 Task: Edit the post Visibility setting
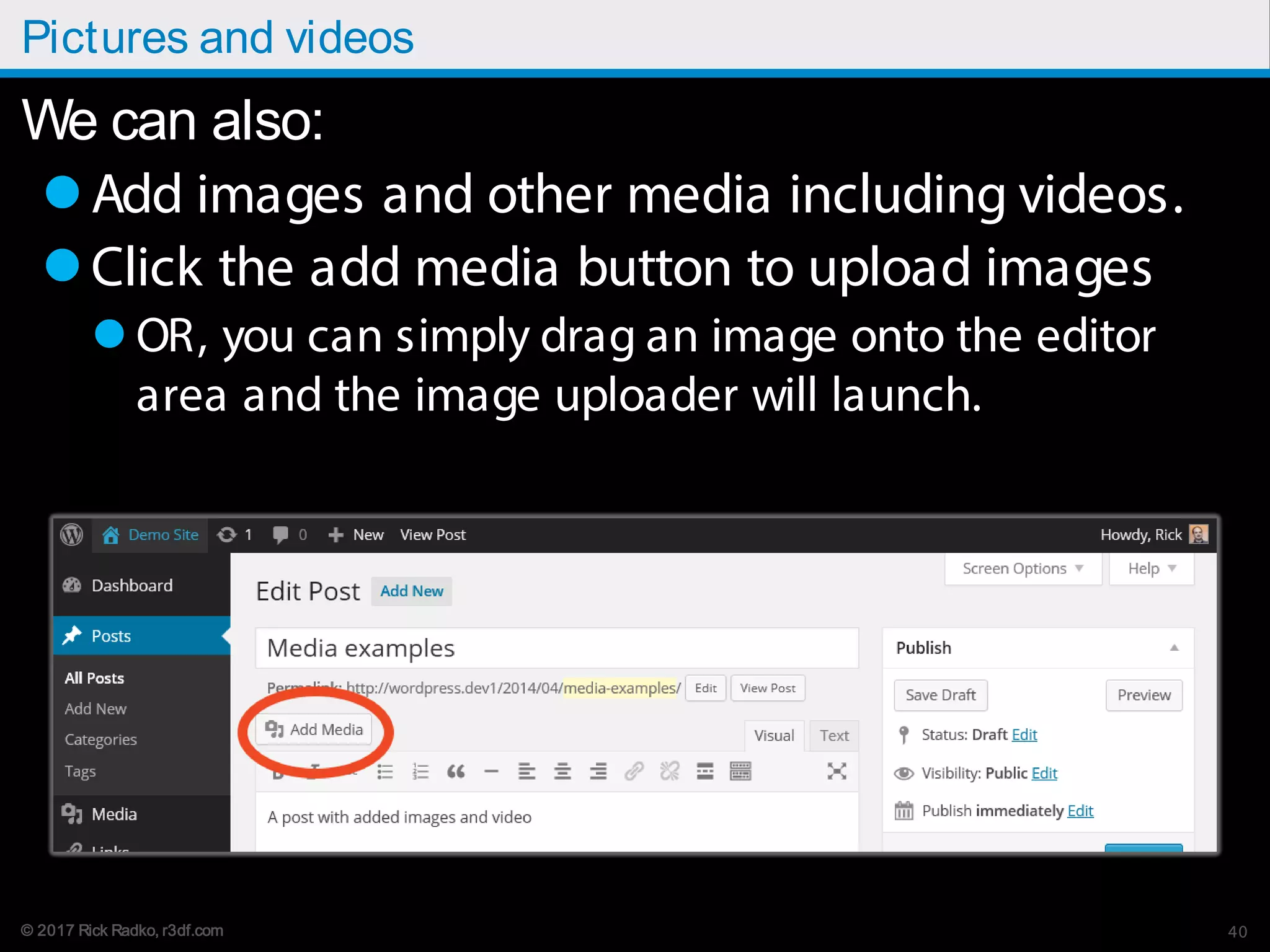1044,773
